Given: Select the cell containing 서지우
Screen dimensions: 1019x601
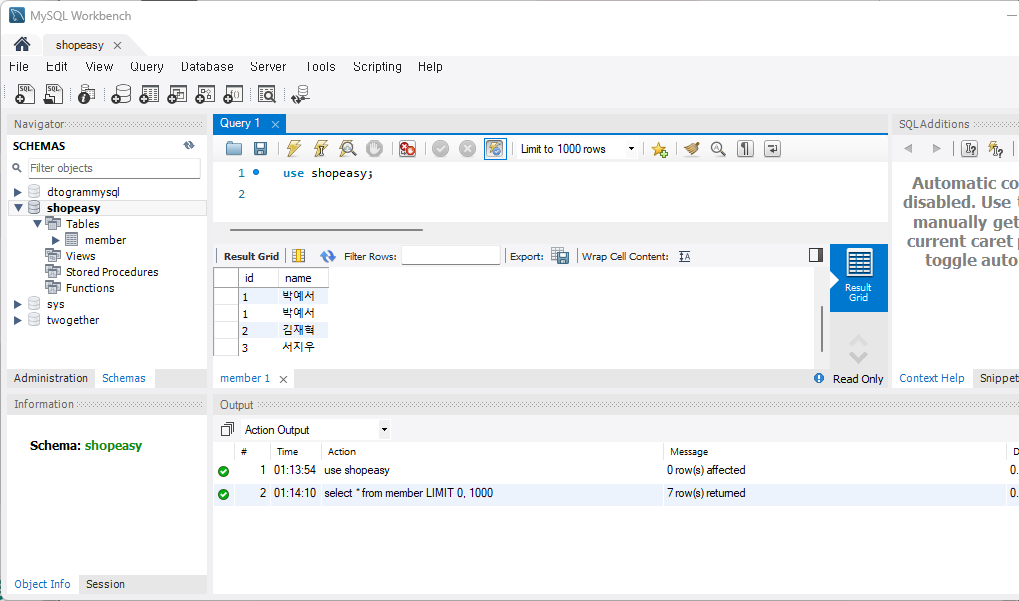Looking at the screenshot, I should pyautogui.click(x=303, y=347).
